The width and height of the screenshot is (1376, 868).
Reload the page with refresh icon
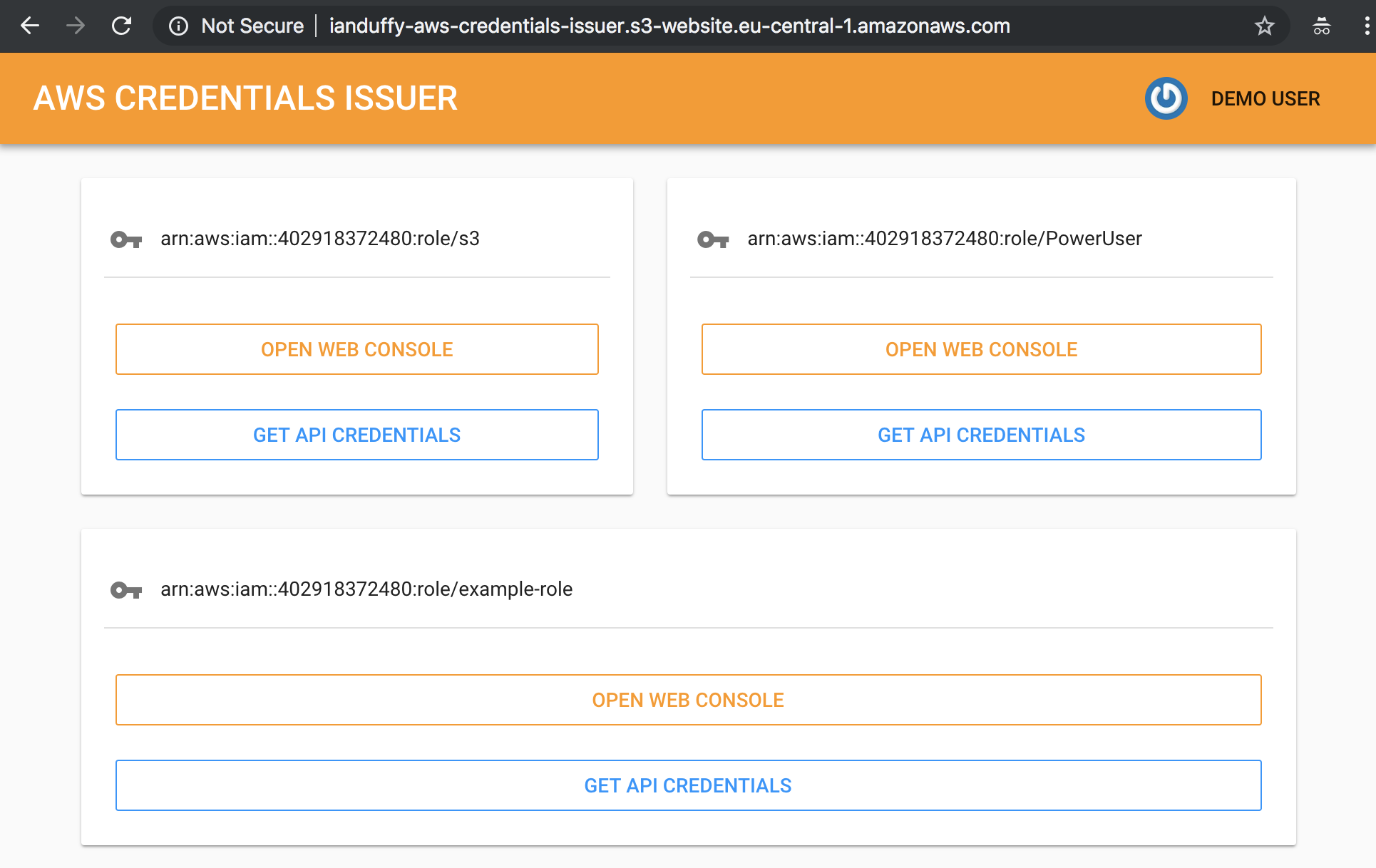click(122, 26)
